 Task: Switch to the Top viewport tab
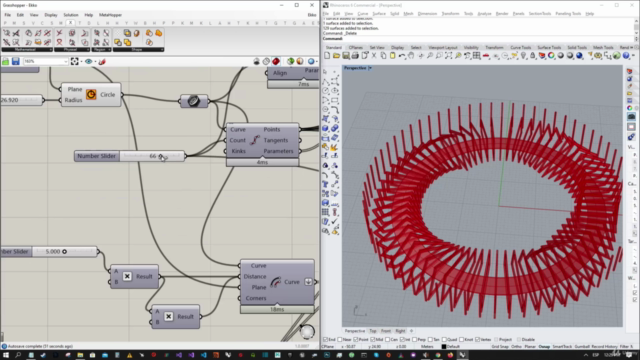point(373,331)
